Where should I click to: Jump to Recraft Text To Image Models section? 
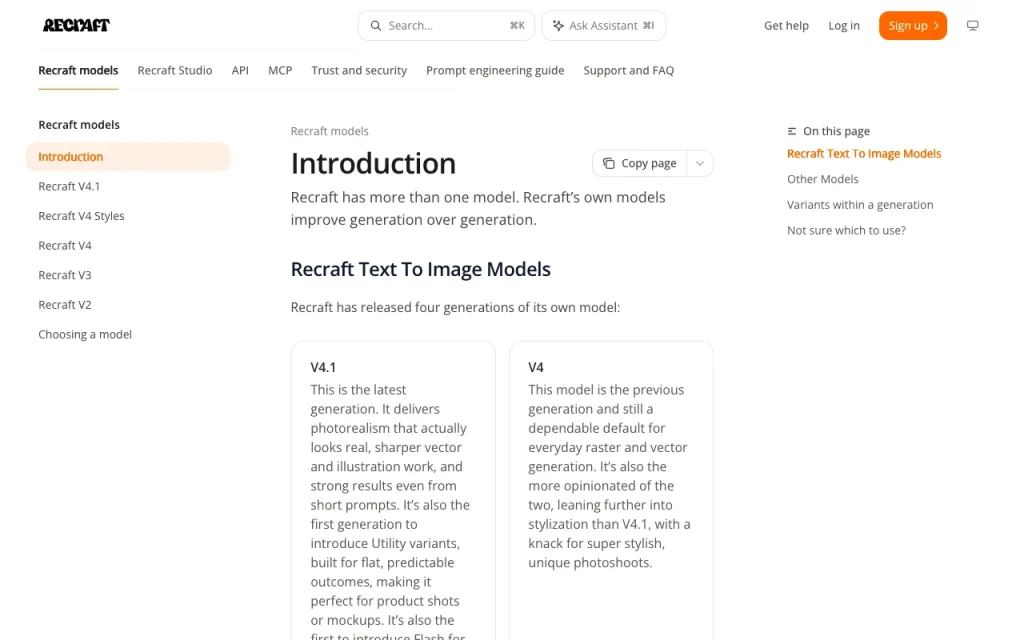click(864, 153)
